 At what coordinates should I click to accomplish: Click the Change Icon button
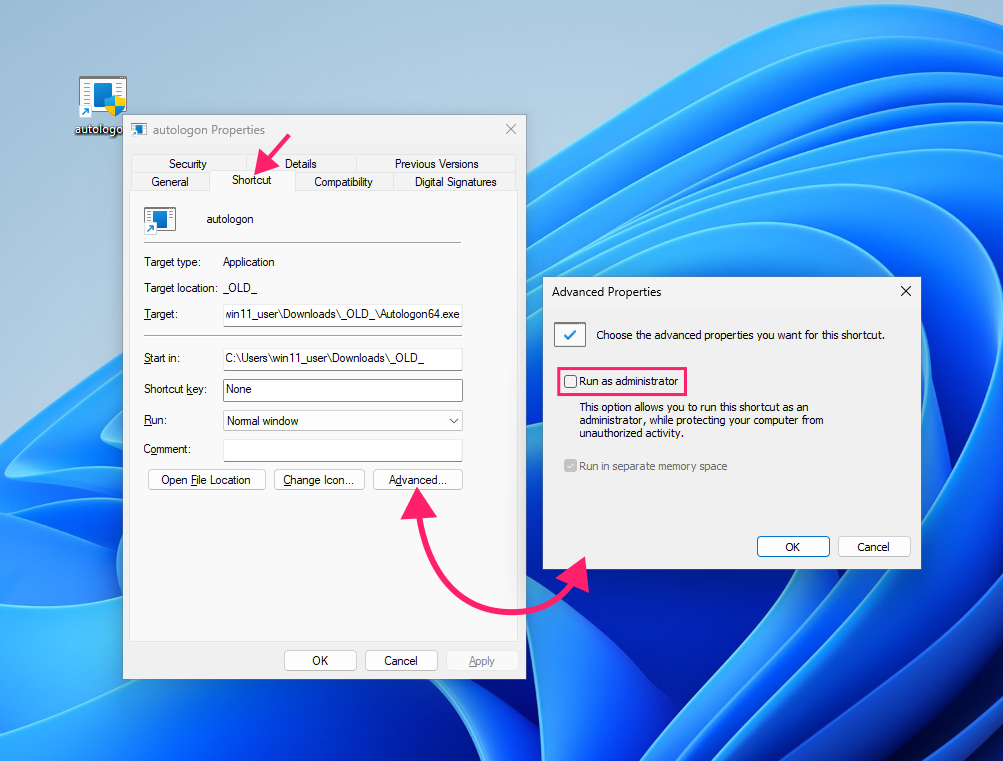(319, 480)
